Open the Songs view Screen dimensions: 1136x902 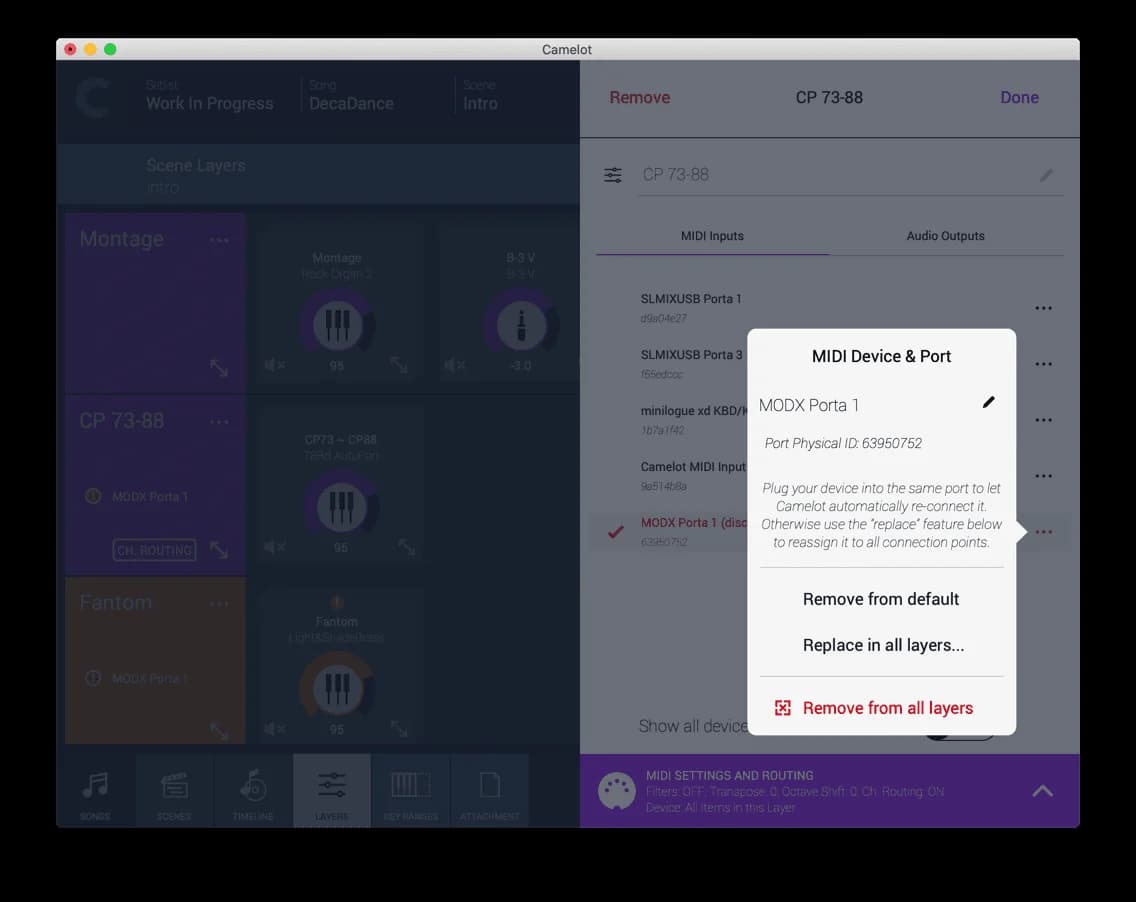point(95,790)
